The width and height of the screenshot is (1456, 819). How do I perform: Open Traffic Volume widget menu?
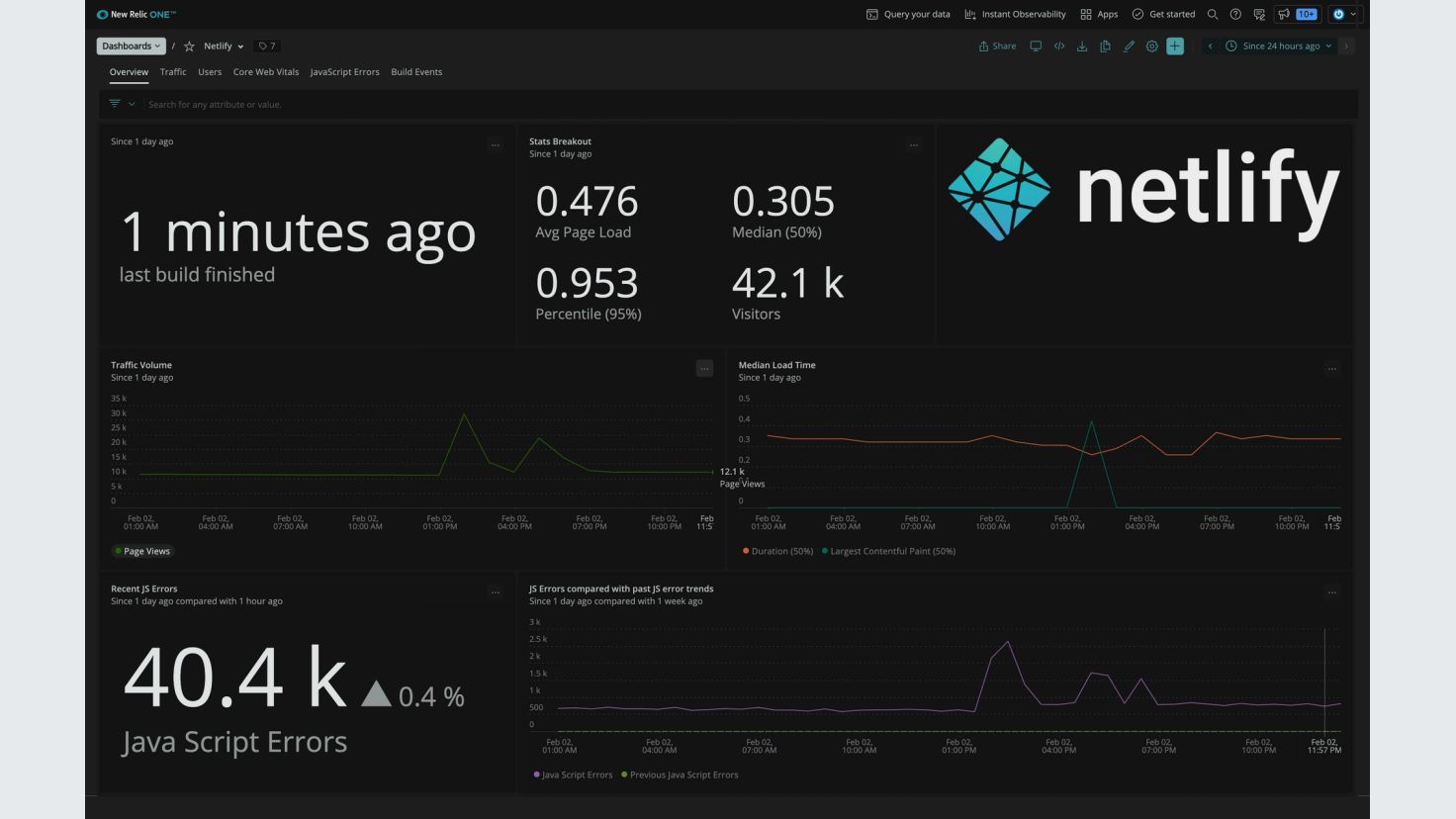tap(704, 369)
